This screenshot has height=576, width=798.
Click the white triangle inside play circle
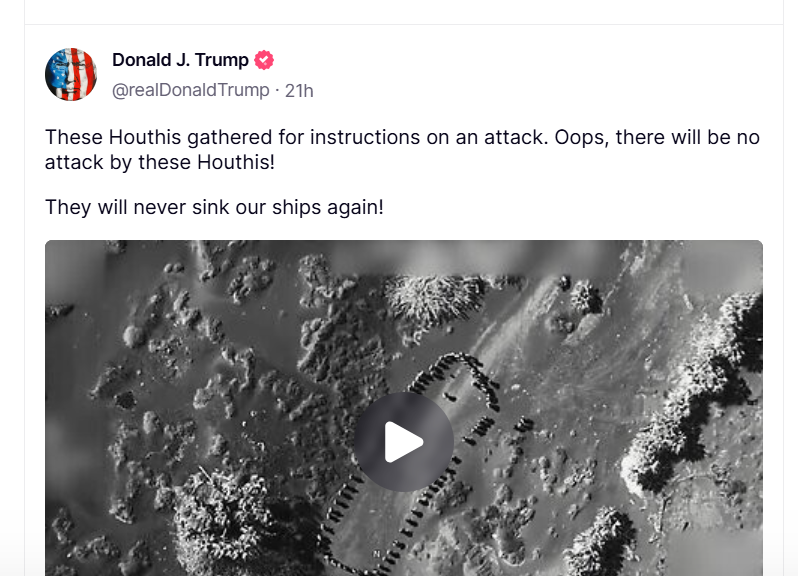pyautogui.click(x=402, y=442)
